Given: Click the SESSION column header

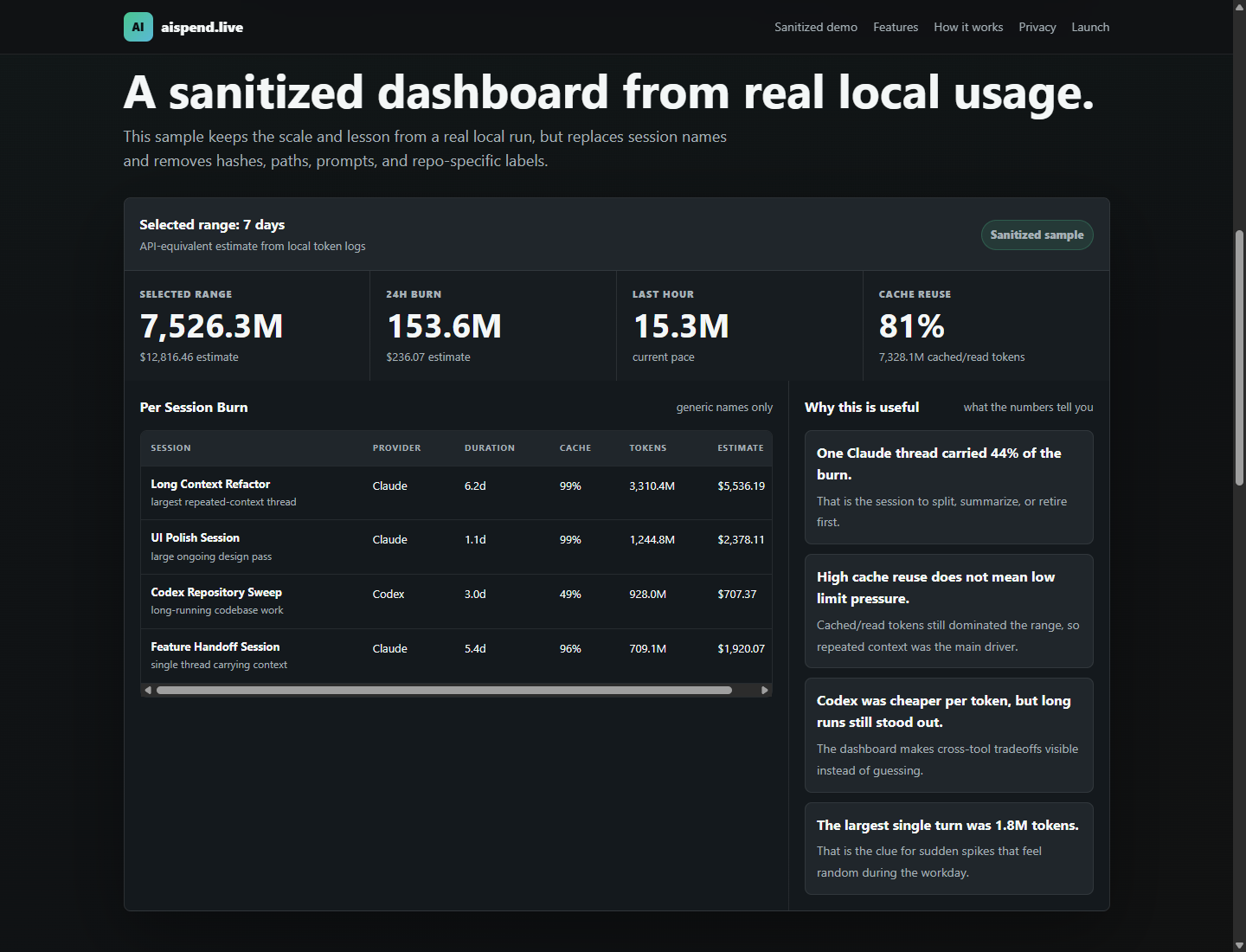Looking at the screenshot, I should click(170, 448).
